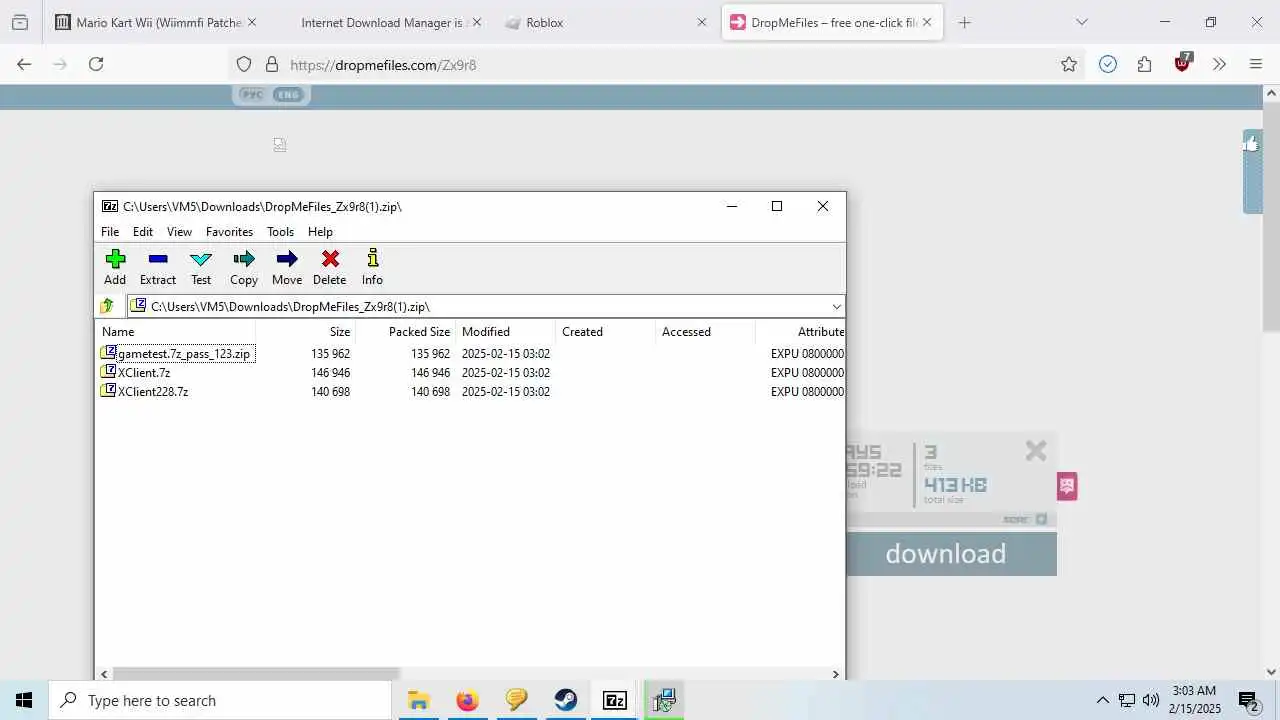1280x720 pixels.
Task: Close the DropMeFiles file info panel
Action: coord(1036,451)
